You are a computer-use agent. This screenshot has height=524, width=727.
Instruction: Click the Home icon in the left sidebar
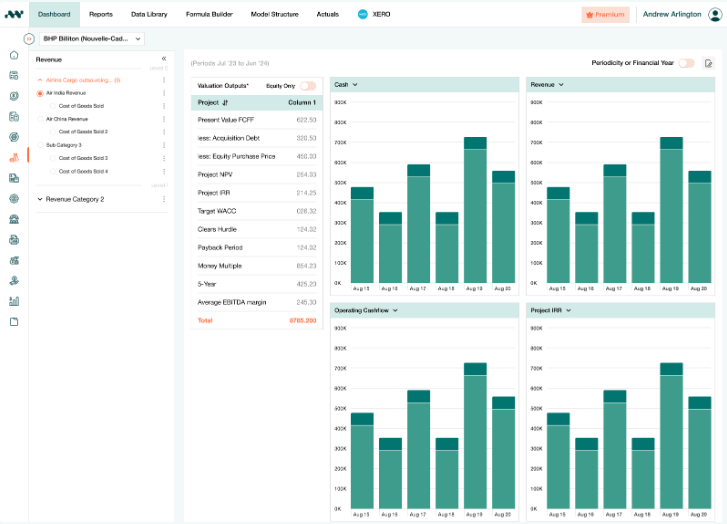[14, 55]
